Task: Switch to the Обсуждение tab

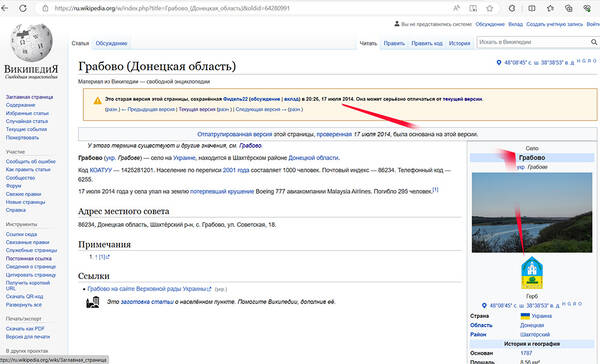Action: 111,43
